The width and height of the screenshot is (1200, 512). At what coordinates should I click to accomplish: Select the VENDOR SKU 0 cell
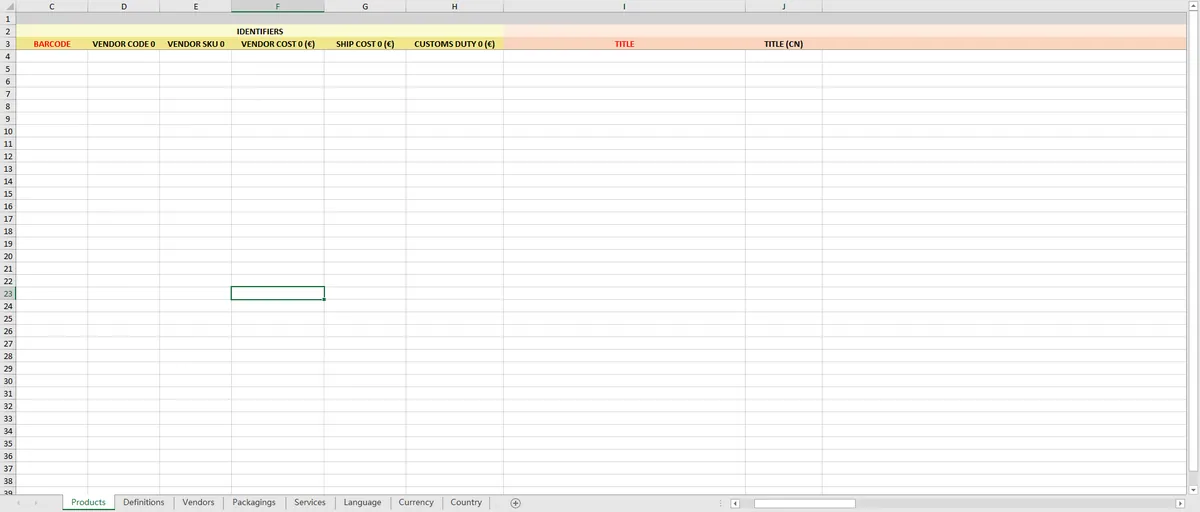(195, 44)
